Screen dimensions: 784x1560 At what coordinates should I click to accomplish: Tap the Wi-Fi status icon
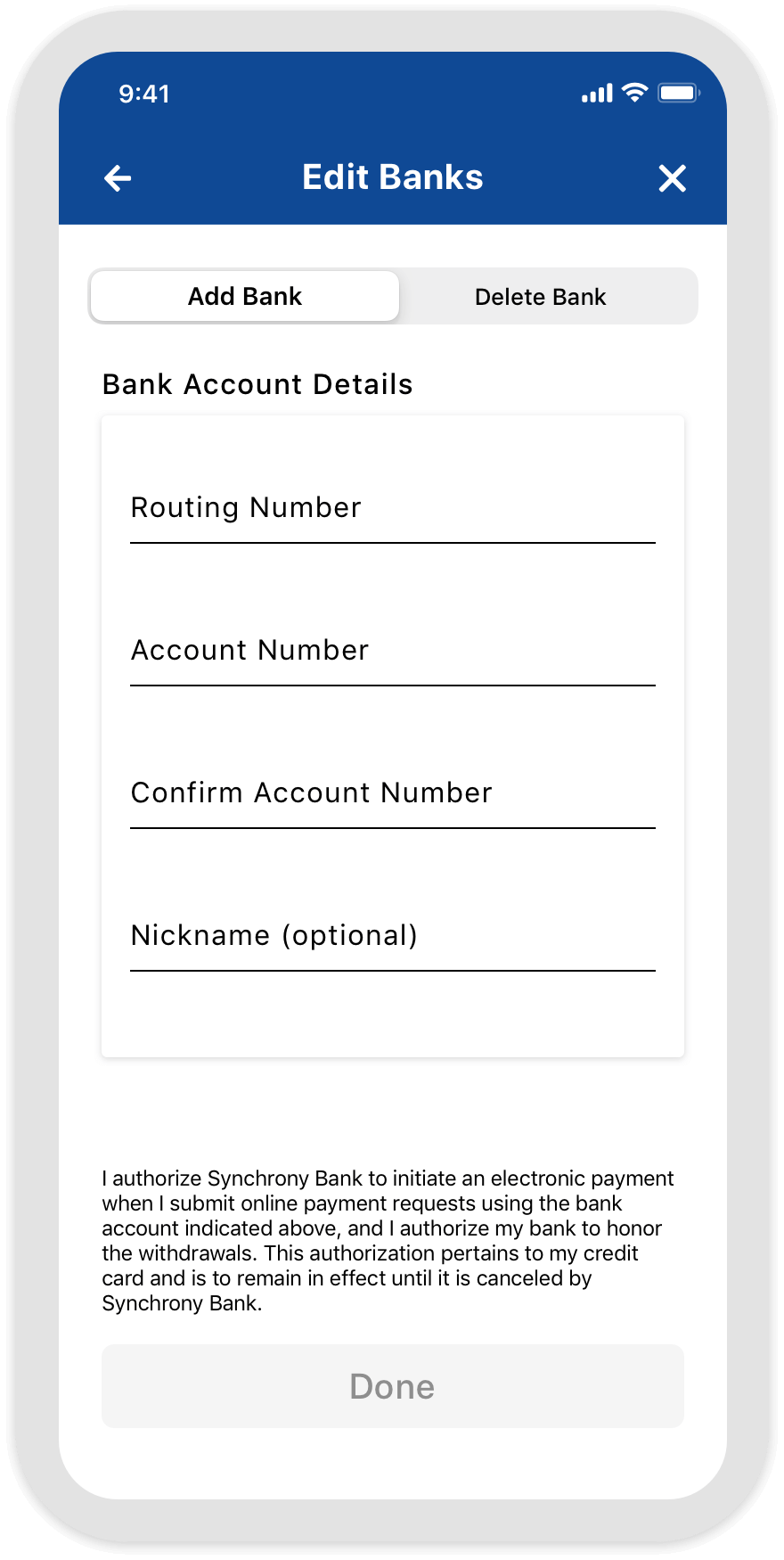634,93
